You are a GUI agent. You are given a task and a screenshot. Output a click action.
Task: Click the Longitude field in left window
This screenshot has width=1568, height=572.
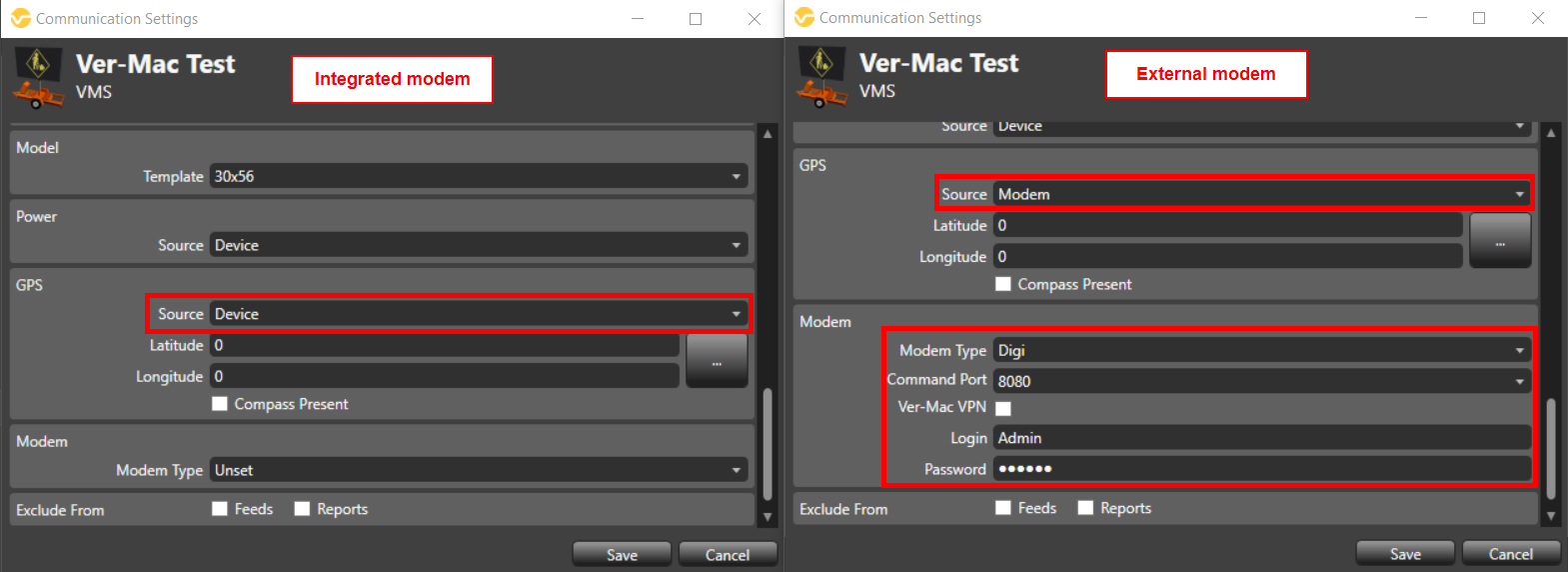445,376
